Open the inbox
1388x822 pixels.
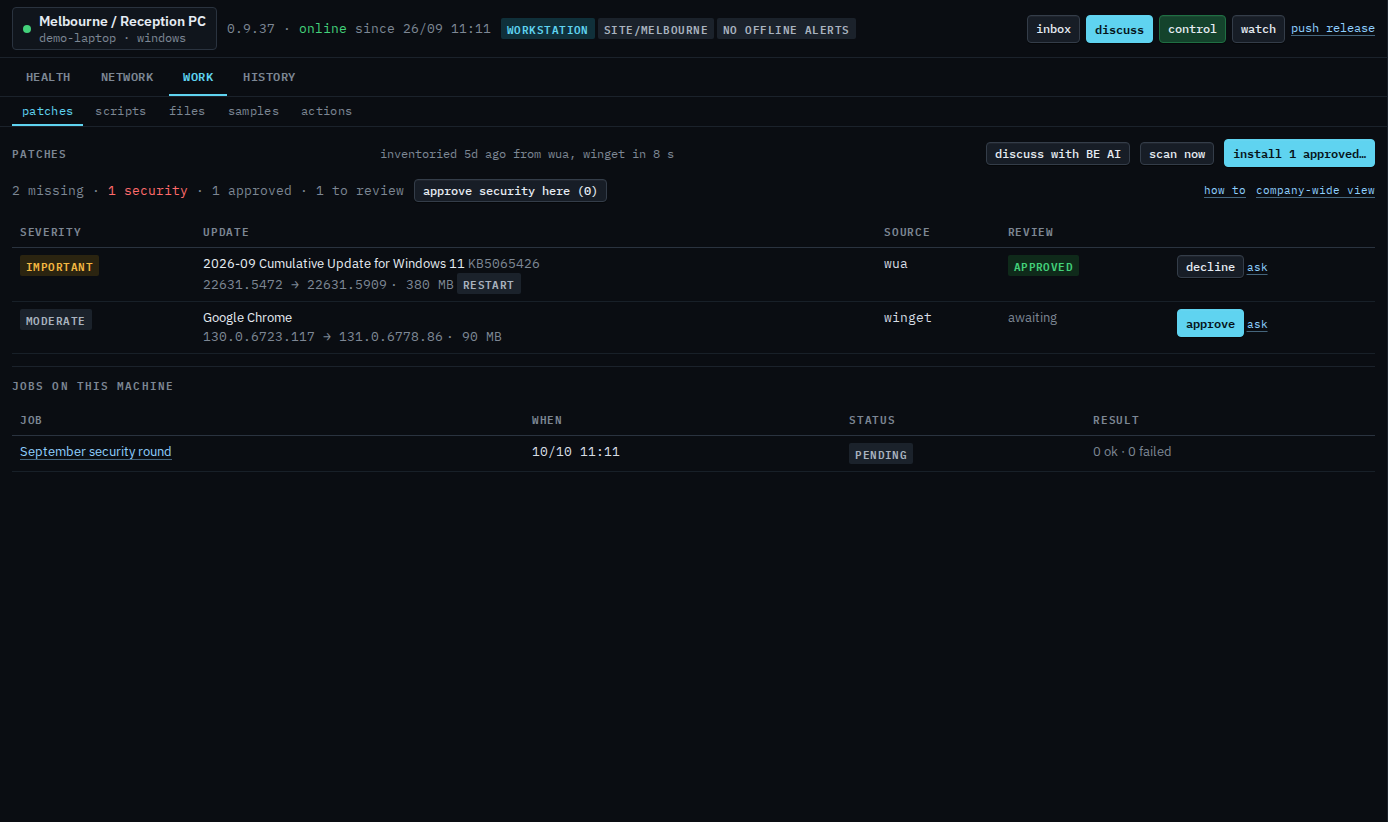pos(1053,29)
